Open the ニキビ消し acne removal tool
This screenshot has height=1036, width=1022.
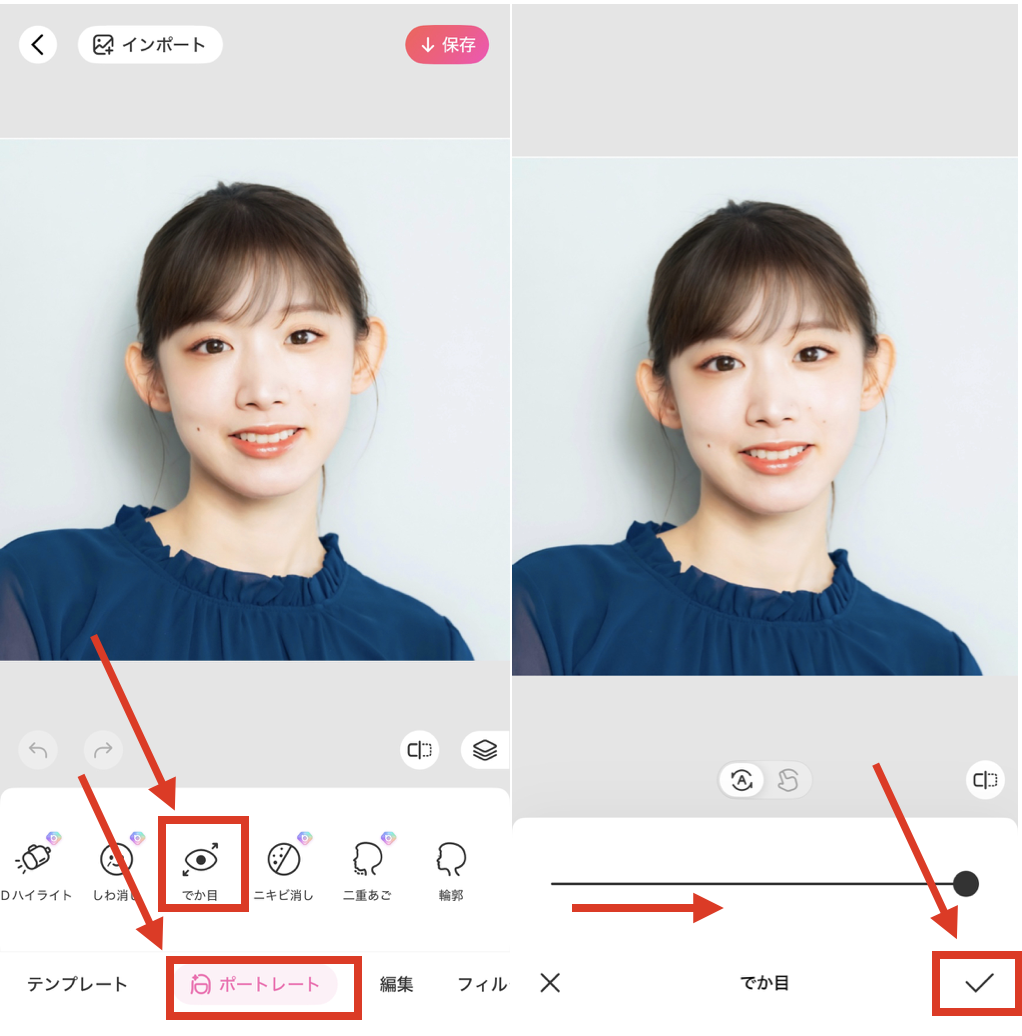click(x=283, y=862)
